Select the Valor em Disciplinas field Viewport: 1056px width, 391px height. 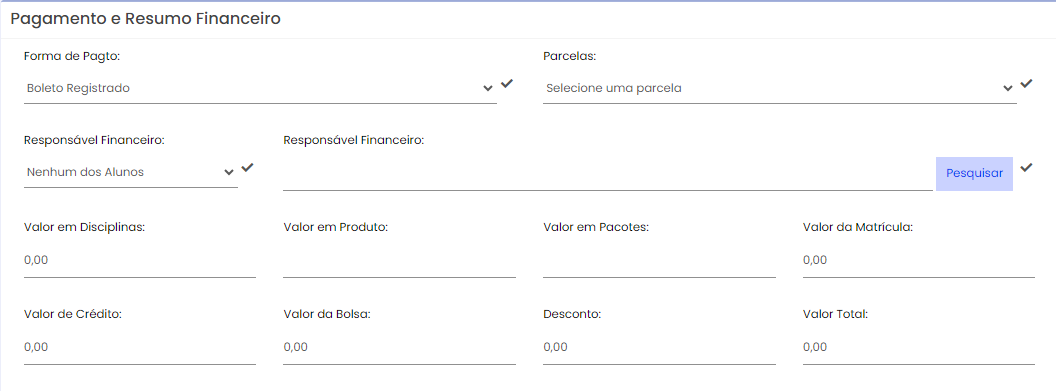(139, 260)
